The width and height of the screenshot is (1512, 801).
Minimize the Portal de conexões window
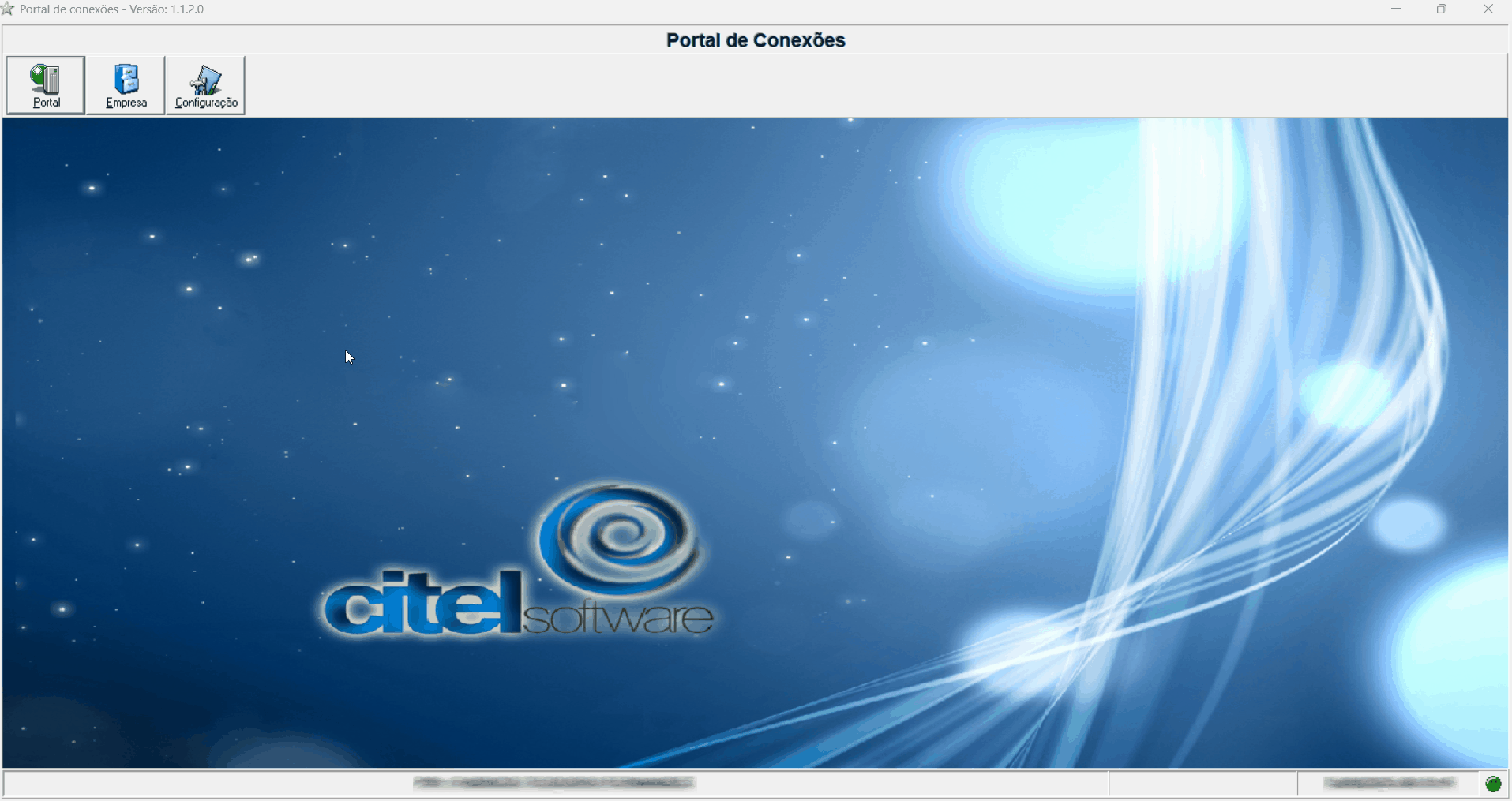tap(1396, 9)
